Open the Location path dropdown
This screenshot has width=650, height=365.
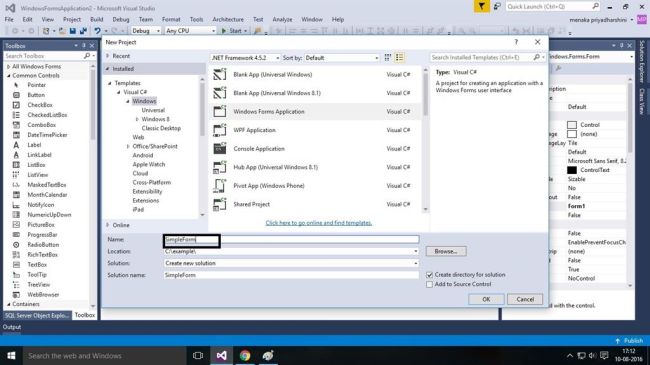click(415, 251)
